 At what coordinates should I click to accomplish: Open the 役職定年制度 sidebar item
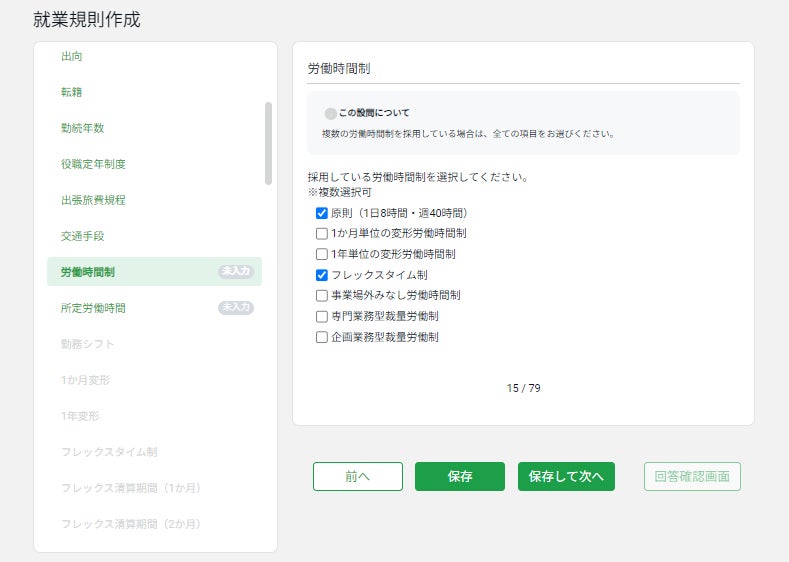tap(93, 164)
